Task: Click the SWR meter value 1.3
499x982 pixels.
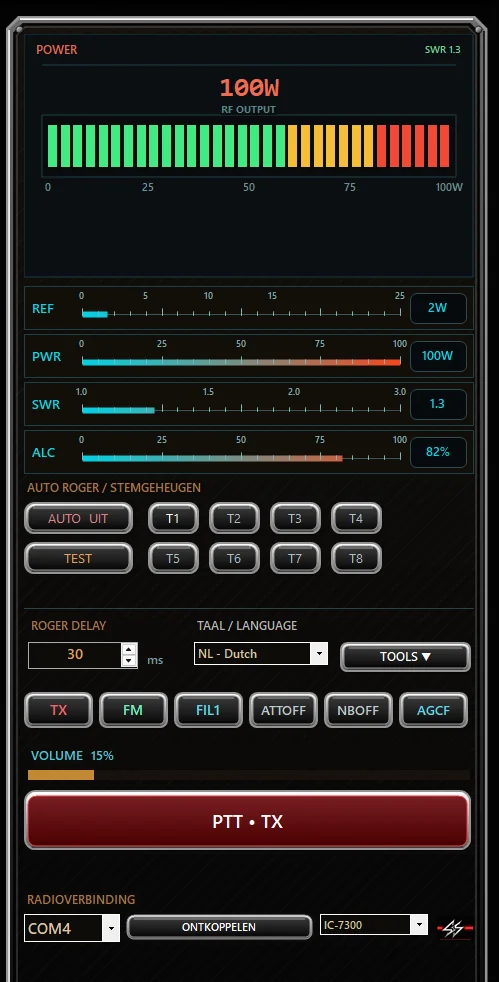Action: 438,404
